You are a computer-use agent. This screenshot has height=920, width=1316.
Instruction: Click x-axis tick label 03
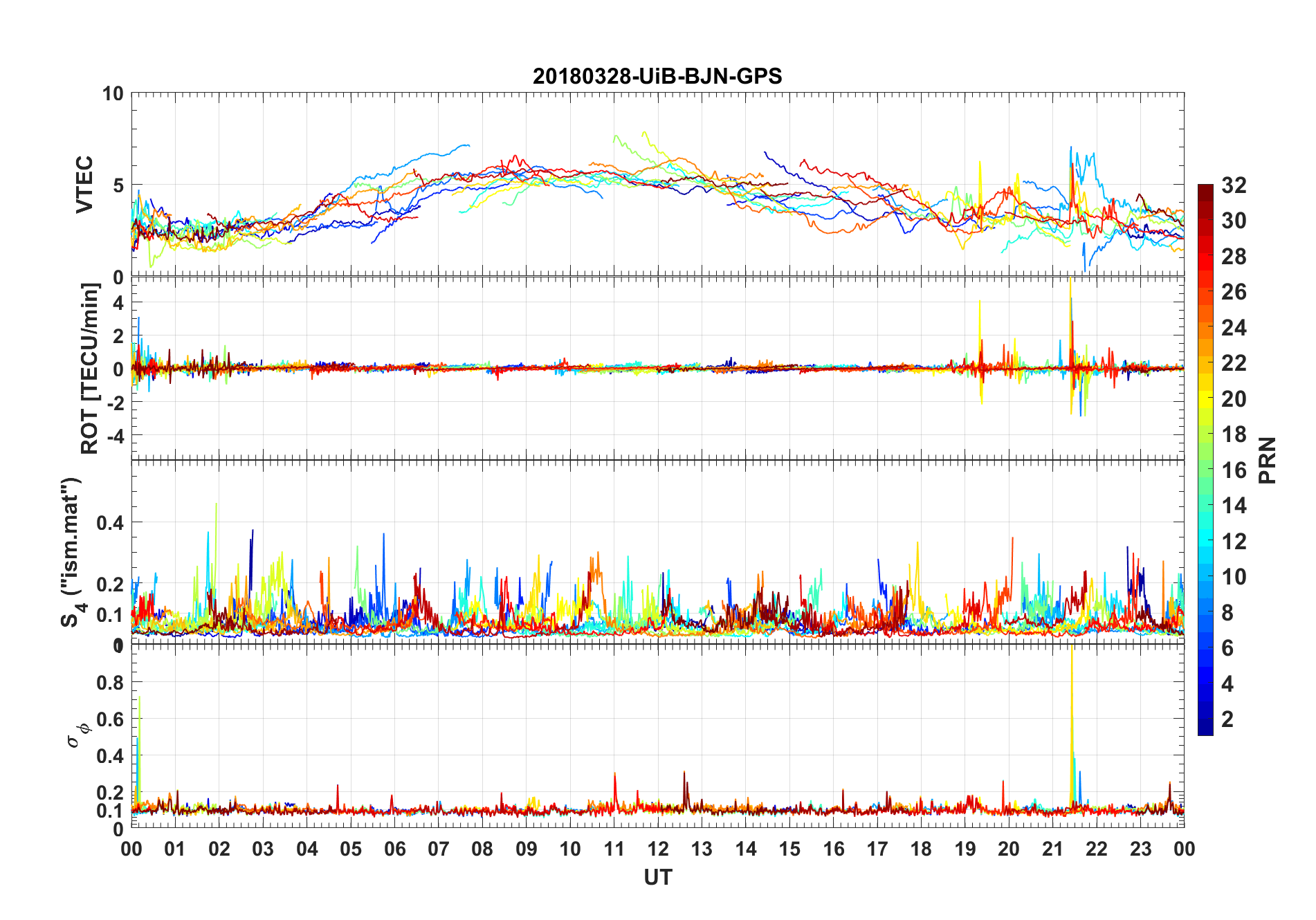[263, 849]
